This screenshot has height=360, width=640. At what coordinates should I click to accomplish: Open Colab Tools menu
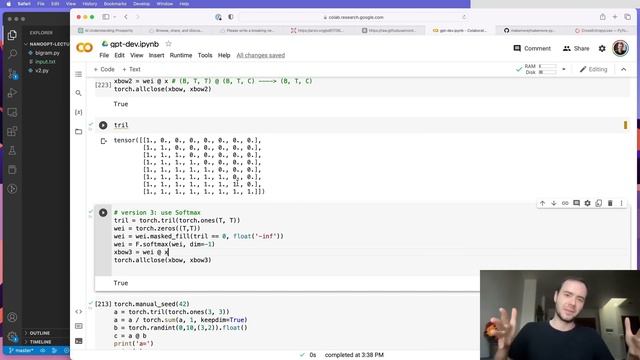point(205,55)
